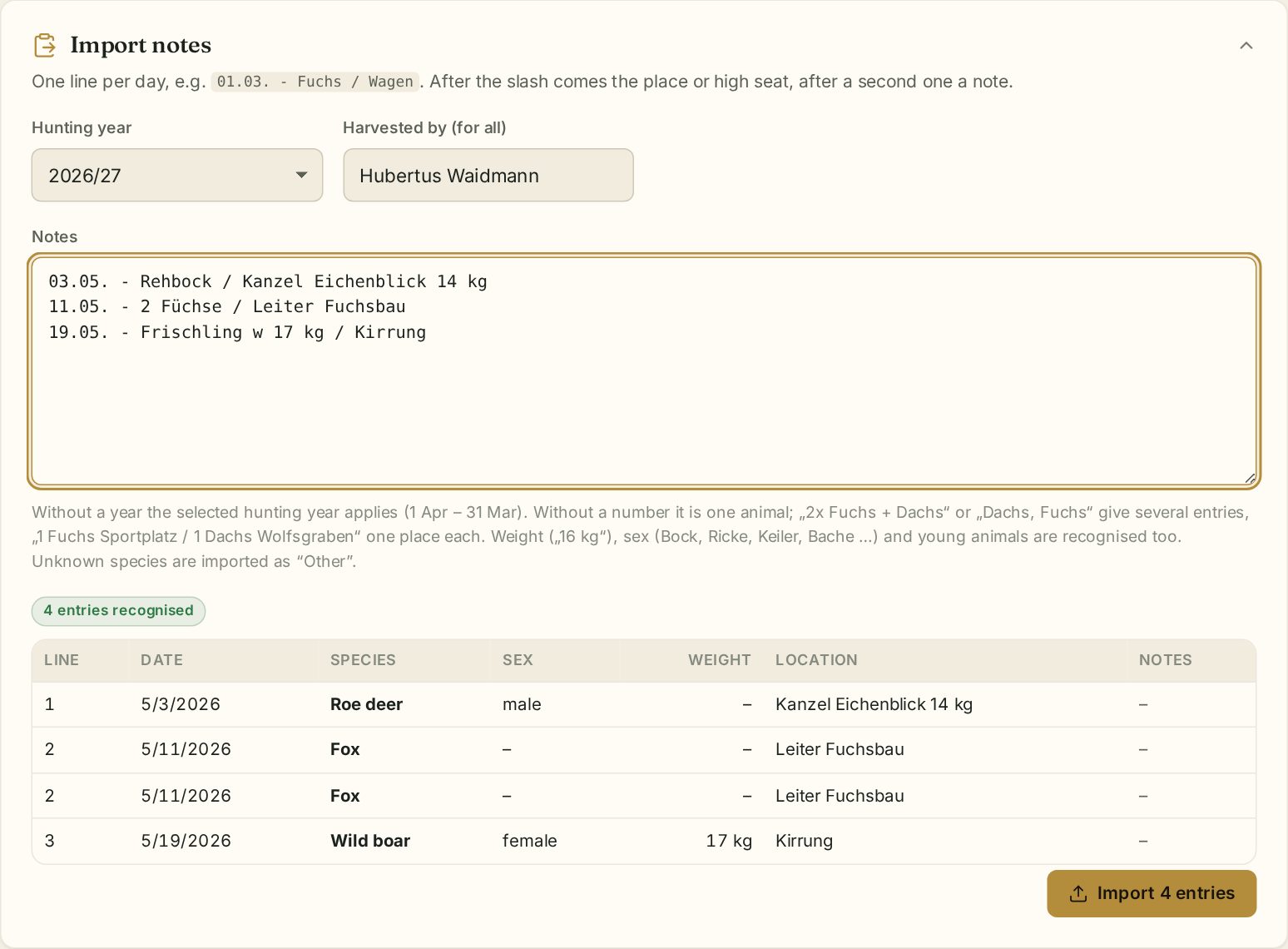Click the example code '01.03. - Fuchs / Wagen'

point(315,82)
